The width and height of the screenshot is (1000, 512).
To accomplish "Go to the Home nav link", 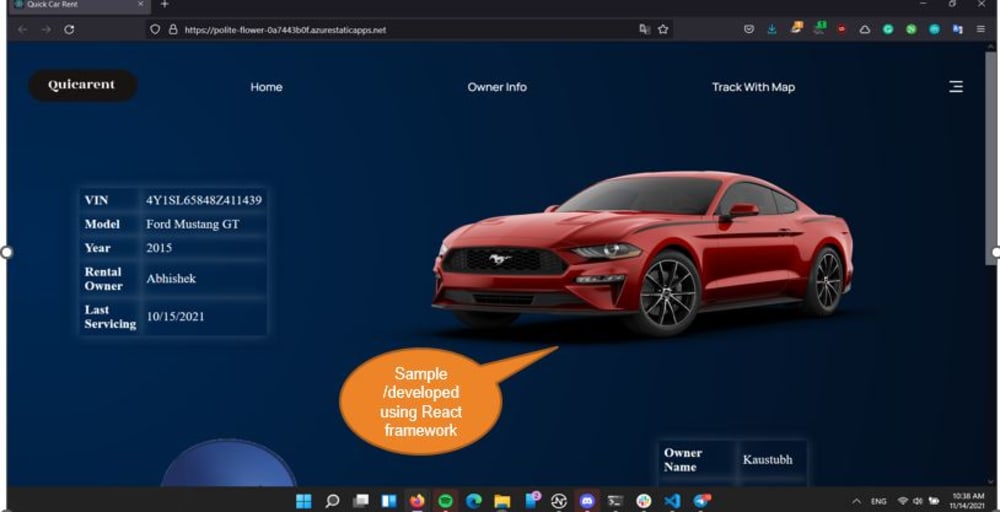I will pyautogui.click(x=267, y=87).
